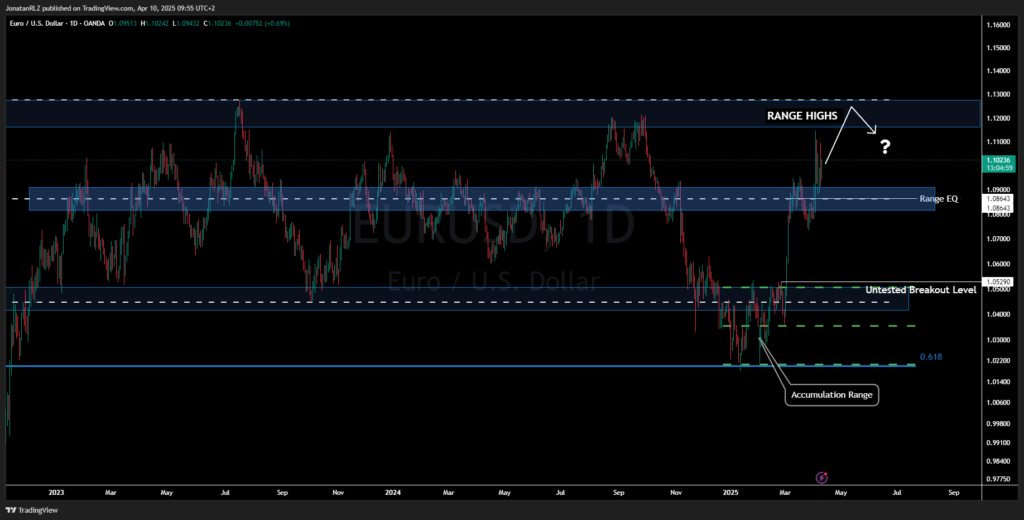Select the white projection arrow near Range Highs
The image size is (1024, 520).
[x=850, y=131]
